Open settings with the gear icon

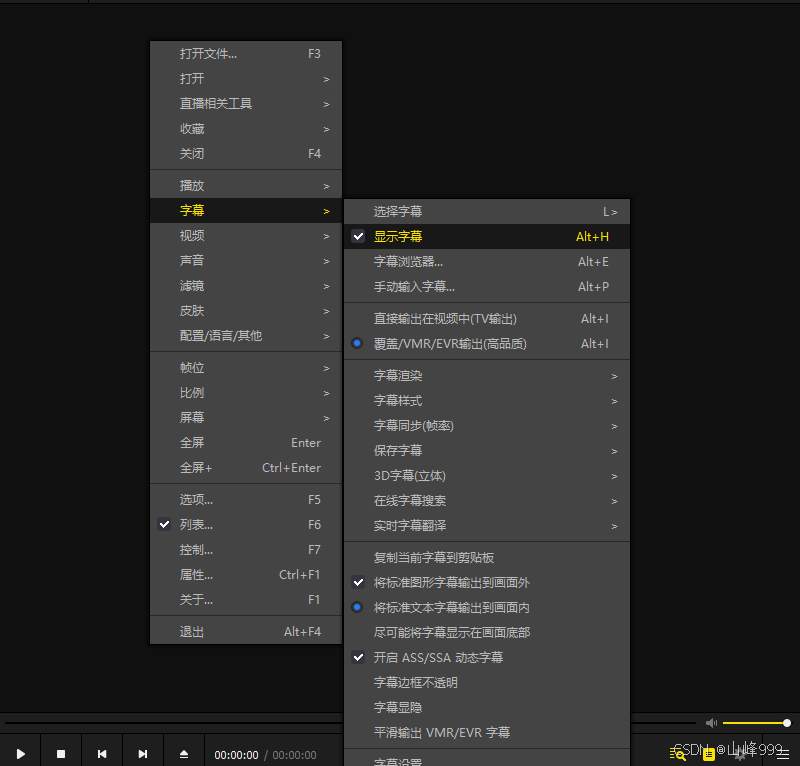(740, 754)
